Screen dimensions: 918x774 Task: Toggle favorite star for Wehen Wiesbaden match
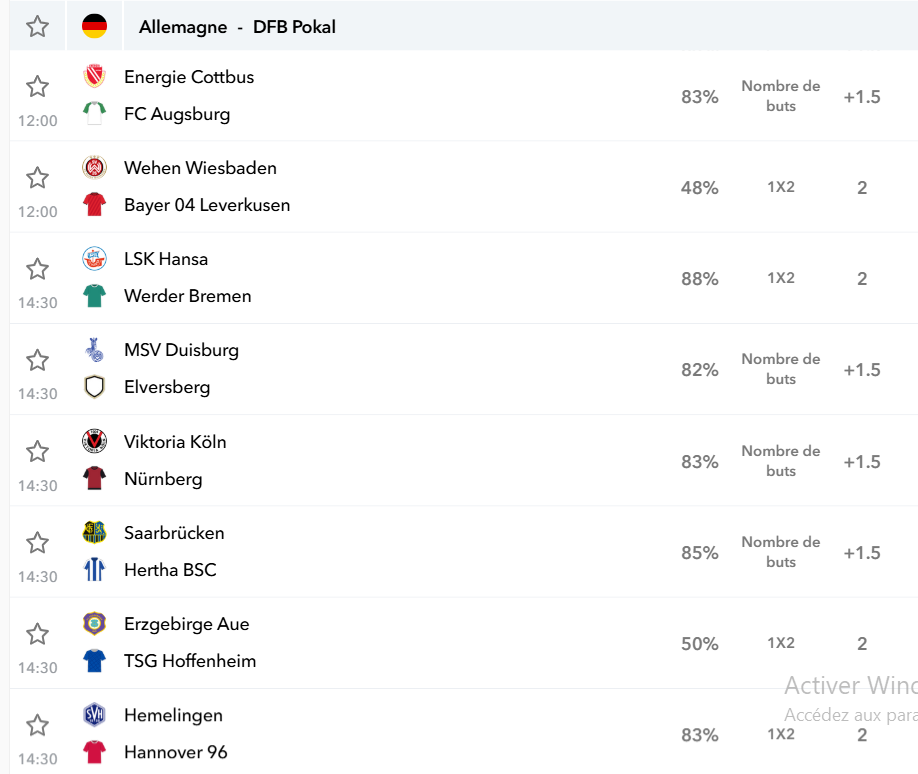pyautogui.click(x=37, y=177)
